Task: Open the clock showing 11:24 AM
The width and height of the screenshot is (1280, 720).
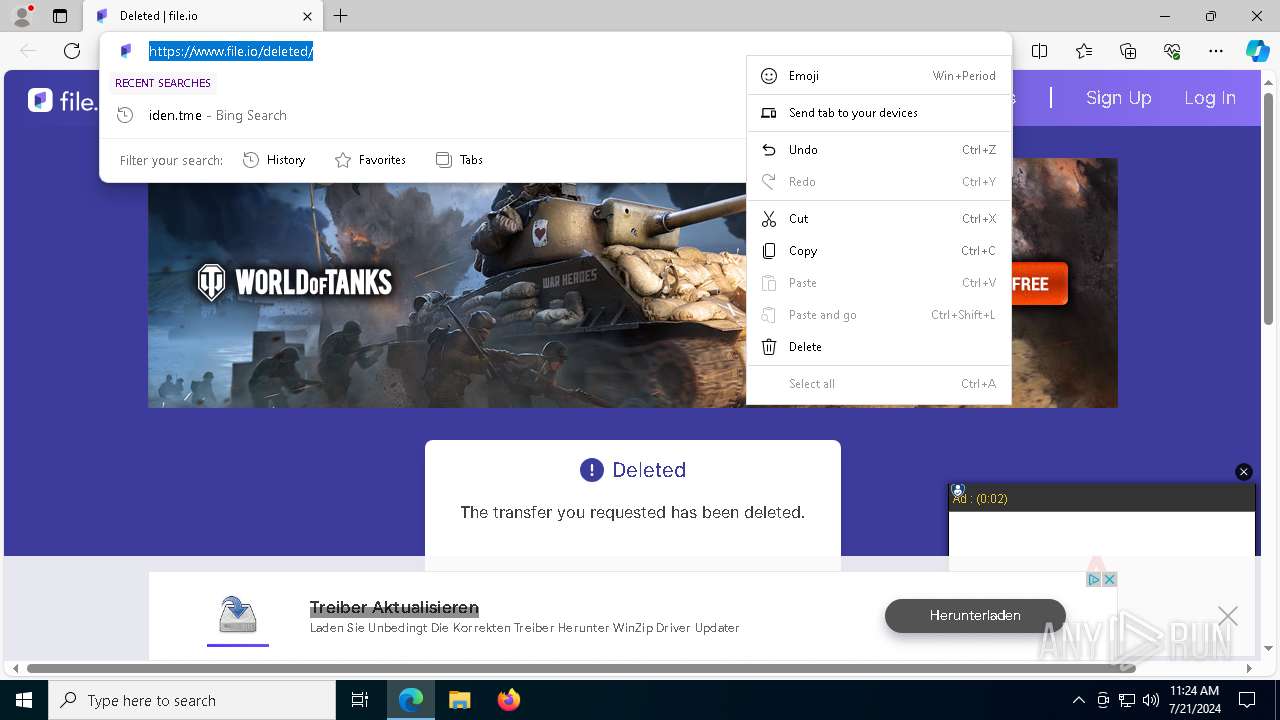Action: (x=1194, y=699)
